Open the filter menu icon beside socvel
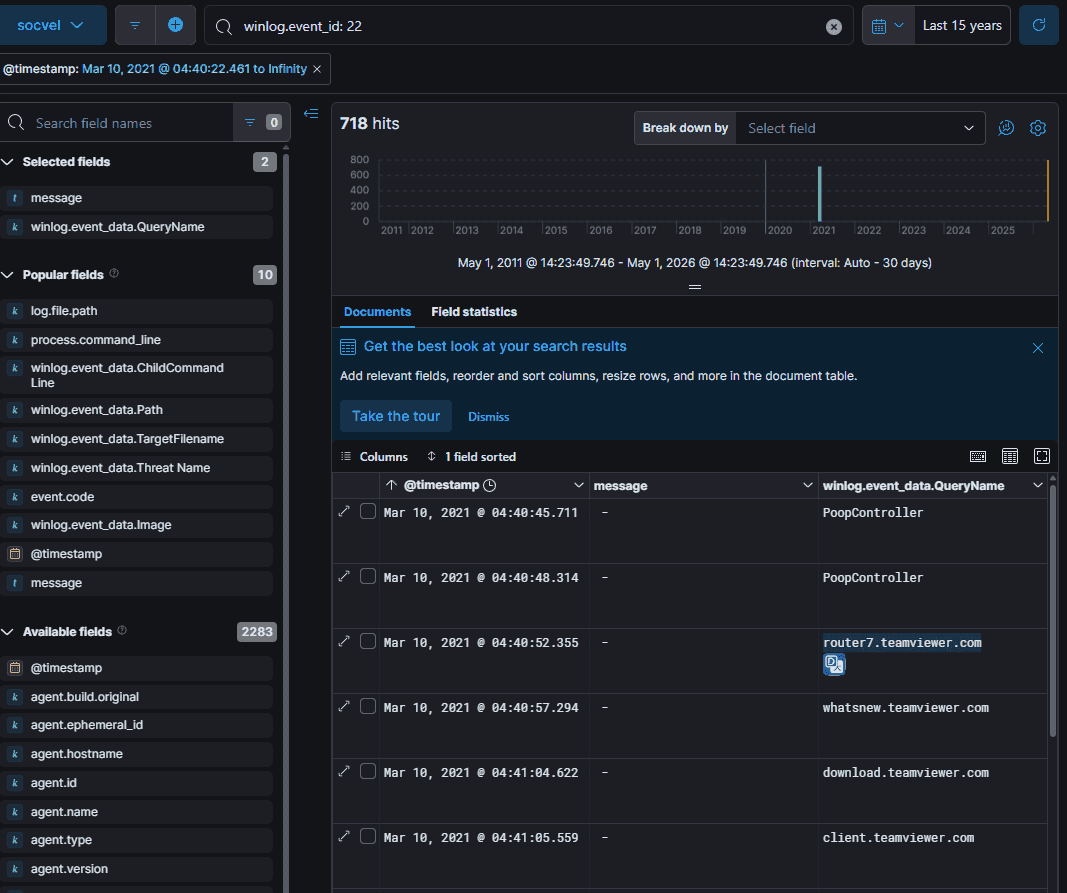1067x893 pixels. coord(135,26)
